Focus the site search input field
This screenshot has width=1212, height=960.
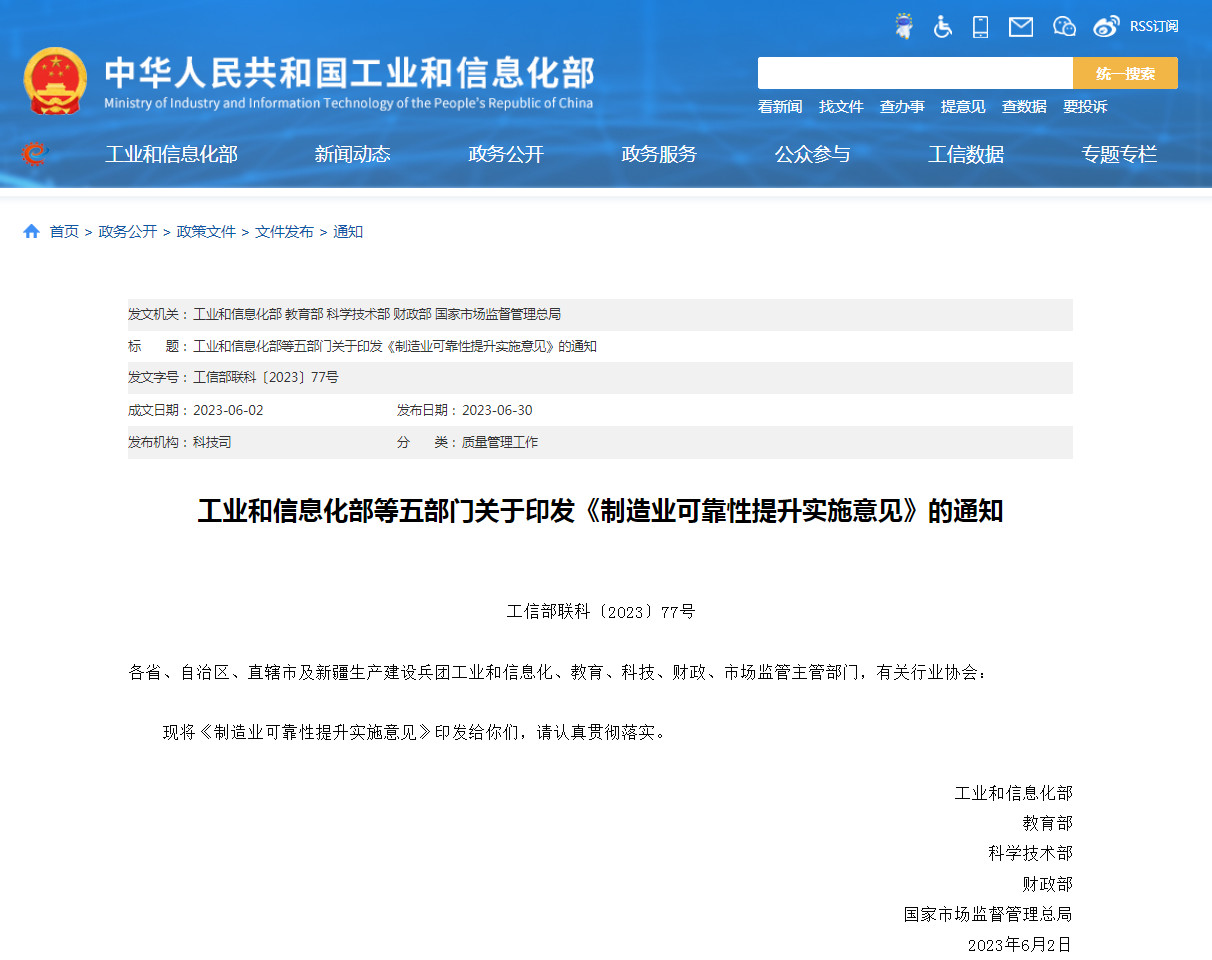[915, 73]
